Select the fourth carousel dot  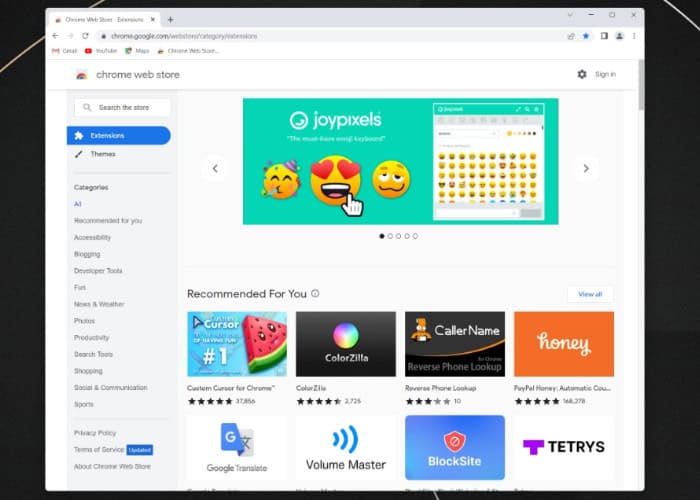pos(407,236)
